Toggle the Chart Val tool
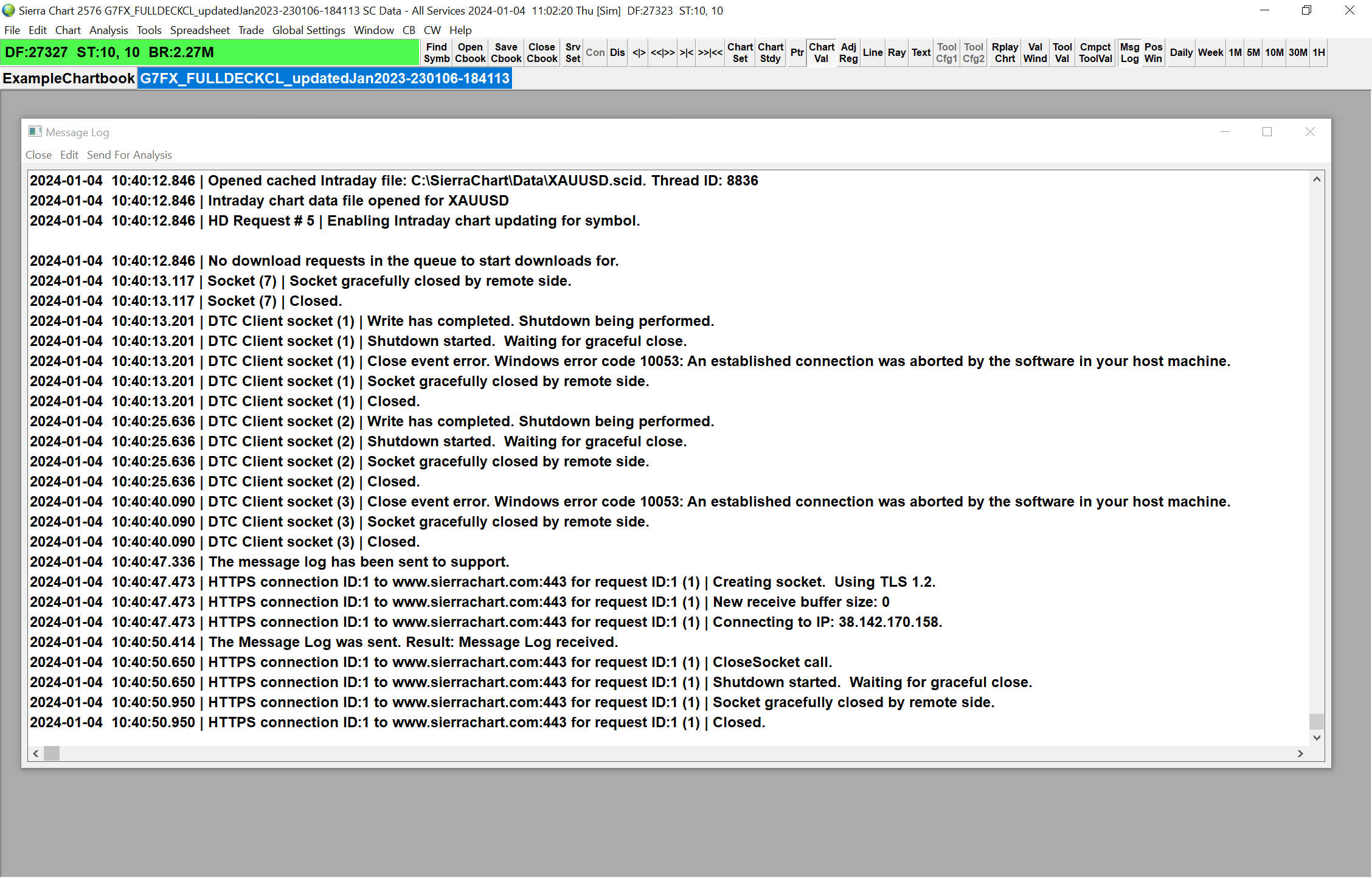This screenshot has width=1372, height=878. [x=821, y=53]
